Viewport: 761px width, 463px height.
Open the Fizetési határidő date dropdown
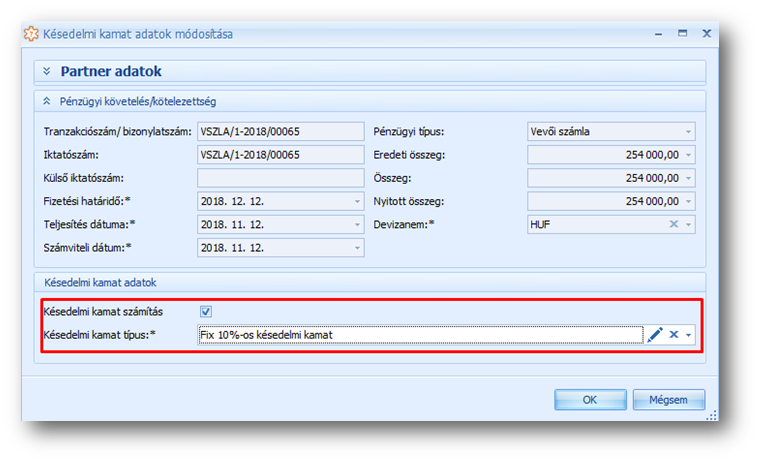point(358,202)
